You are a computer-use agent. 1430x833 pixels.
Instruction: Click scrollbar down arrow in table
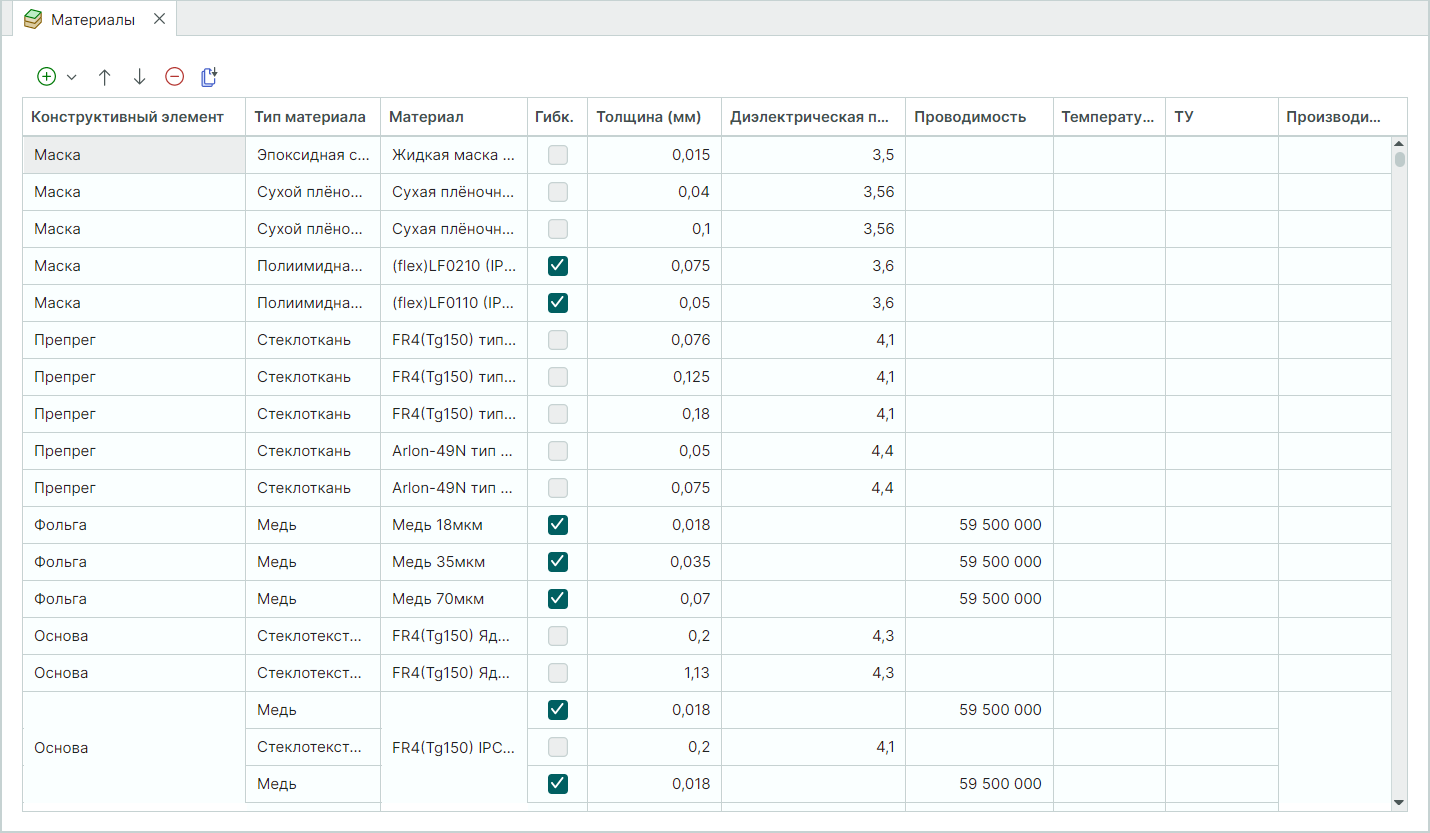(x=1399, y=802)
